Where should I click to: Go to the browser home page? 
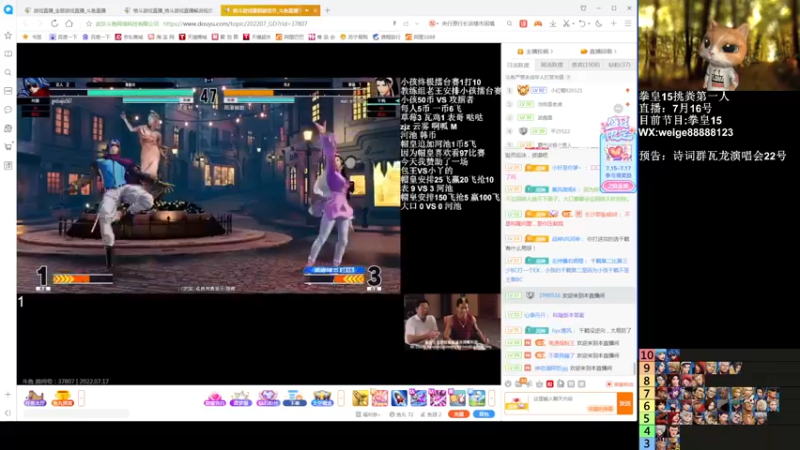(69, 23)
